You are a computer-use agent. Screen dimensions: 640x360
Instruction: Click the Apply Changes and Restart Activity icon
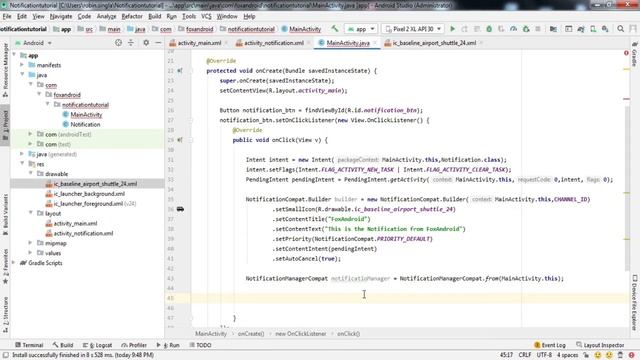point(464,29)
